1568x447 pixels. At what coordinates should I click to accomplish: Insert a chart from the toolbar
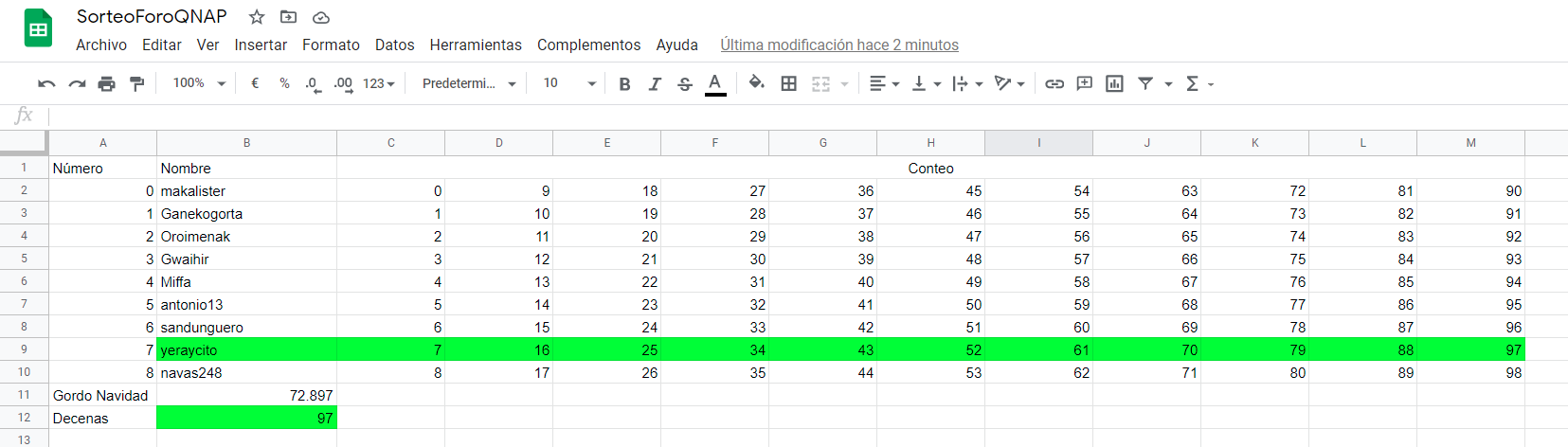tap(1115, 84)
